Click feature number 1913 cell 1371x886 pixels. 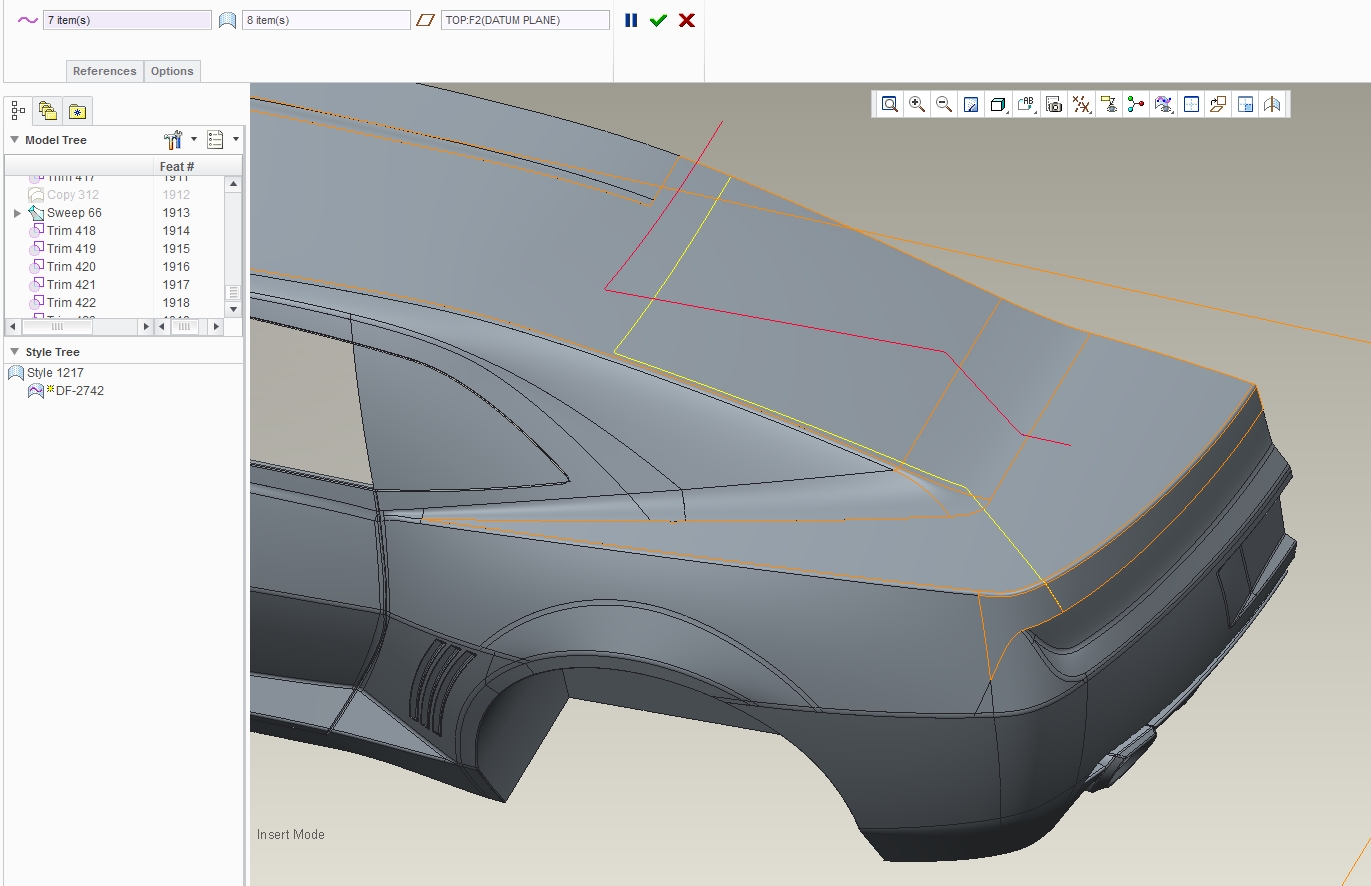pos(176,213)
